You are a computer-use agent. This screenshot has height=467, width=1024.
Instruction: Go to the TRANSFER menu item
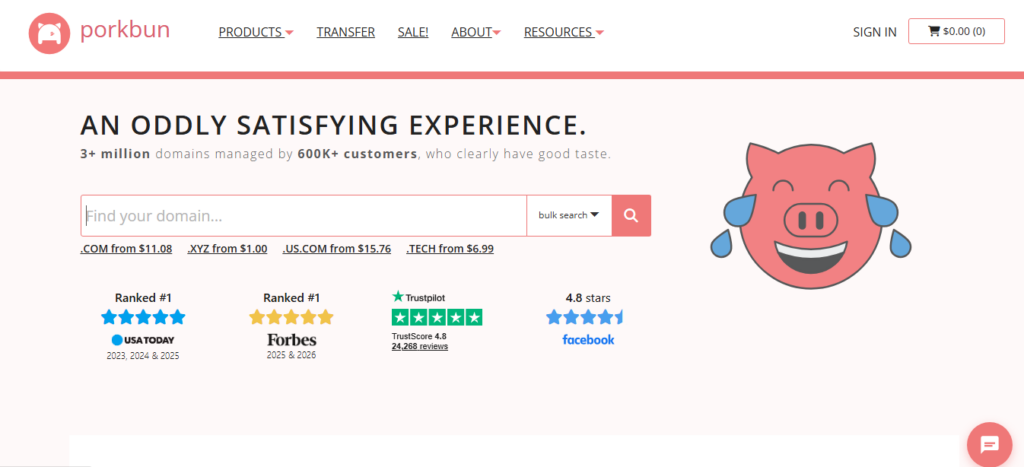pos(345,32)
